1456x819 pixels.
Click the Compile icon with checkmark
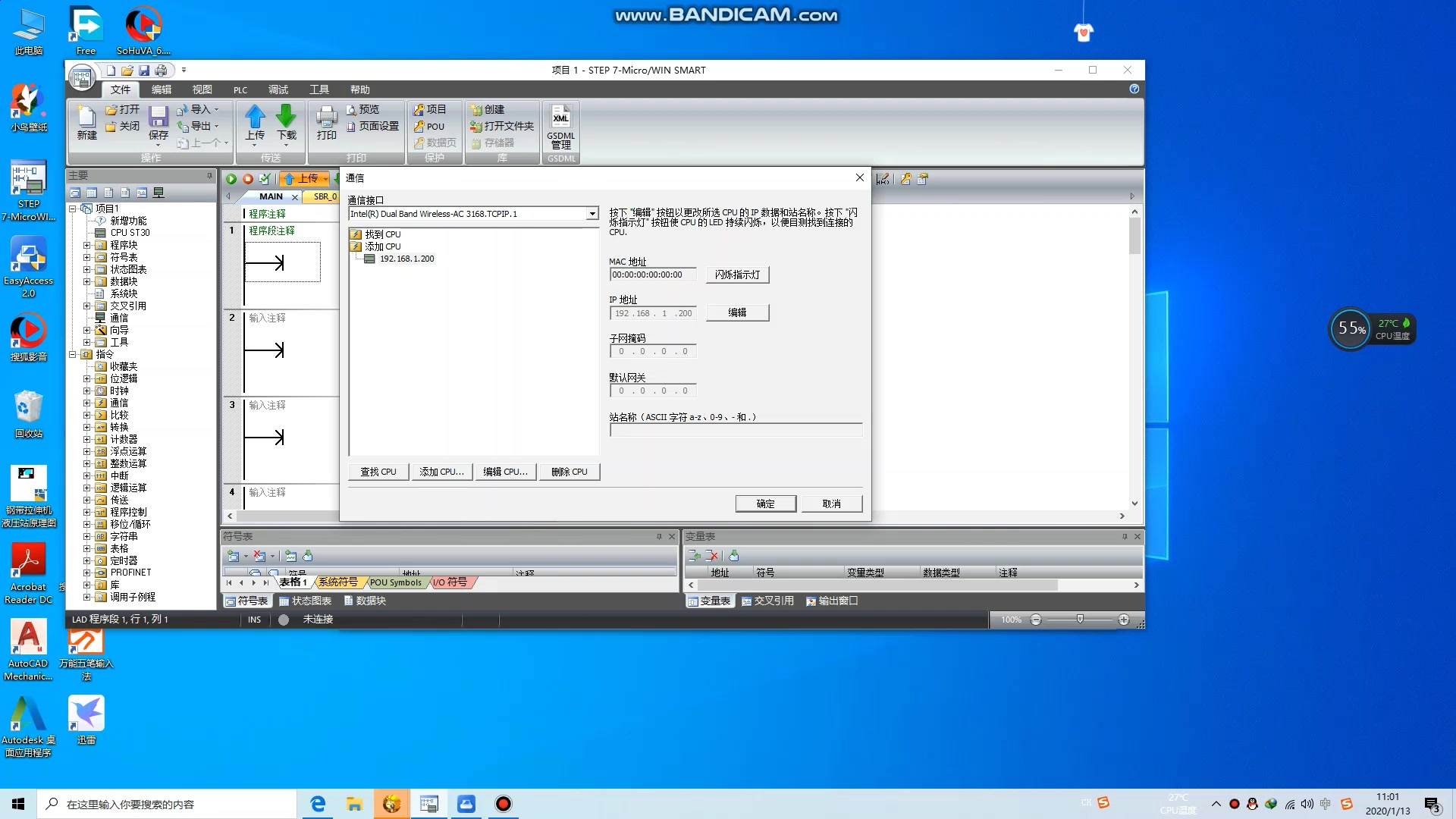point(264,179)
